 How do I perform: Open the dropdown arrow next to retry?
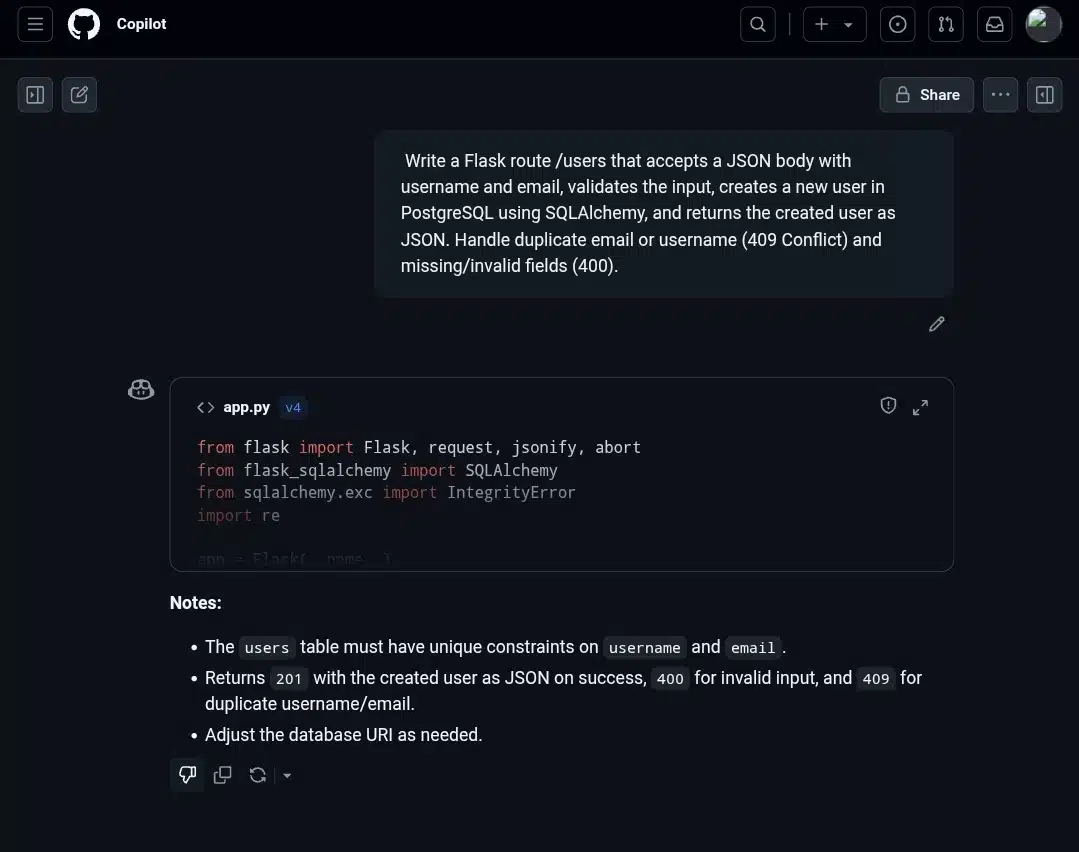tap(287, 776)
